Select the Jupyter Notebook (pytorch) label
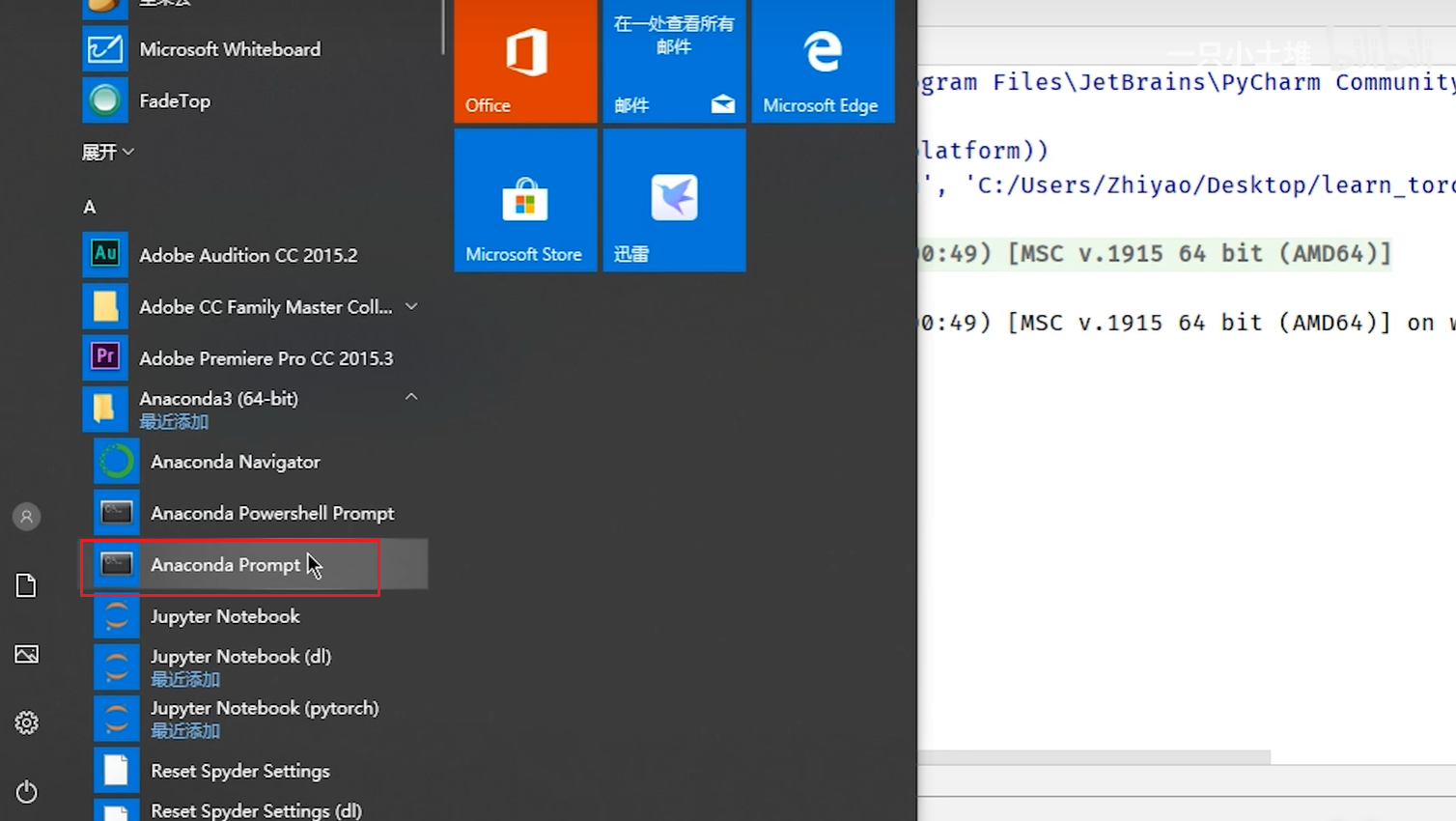The width and height of the screenshot is (1456, 821). (265, 708)
